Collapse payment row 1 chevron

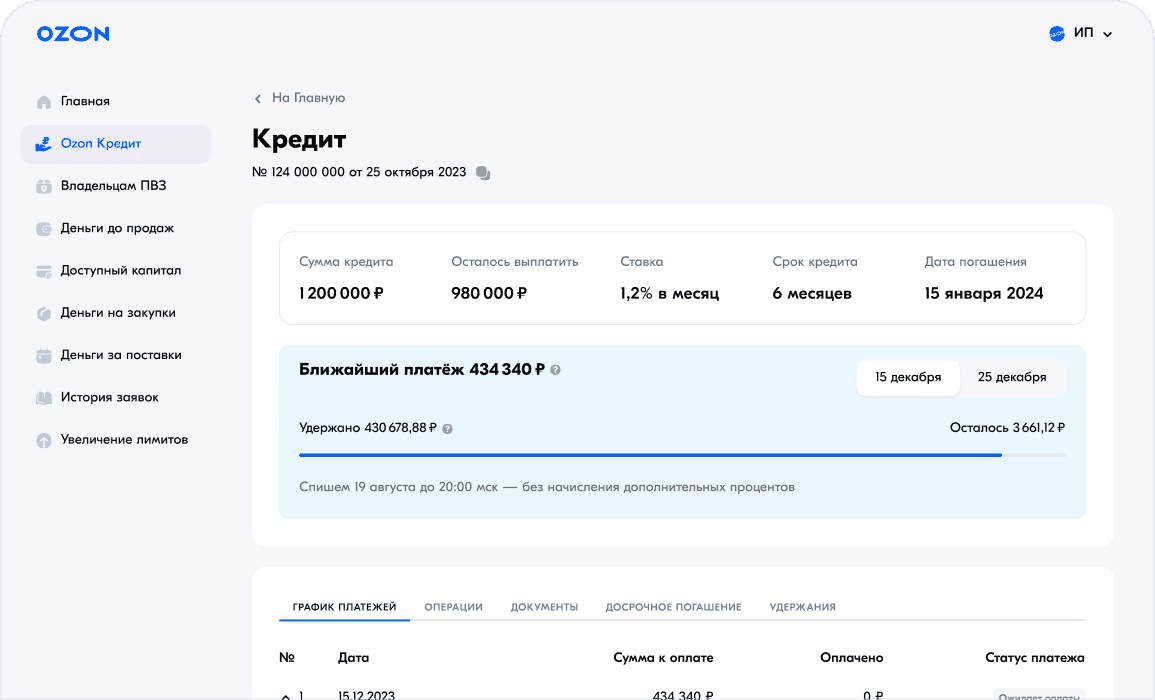click(286, 696)
